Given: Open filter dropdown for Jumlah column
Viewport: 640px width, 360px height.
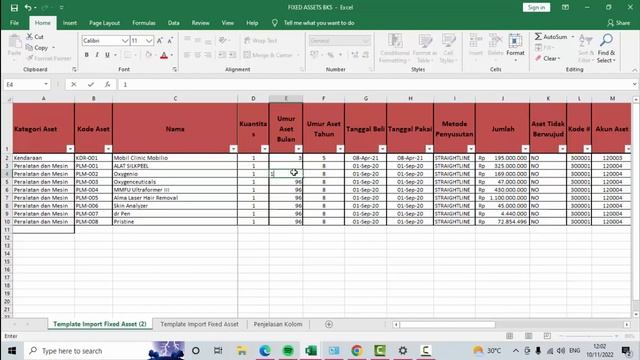Looking at the screenshot, I should [525, 149].
